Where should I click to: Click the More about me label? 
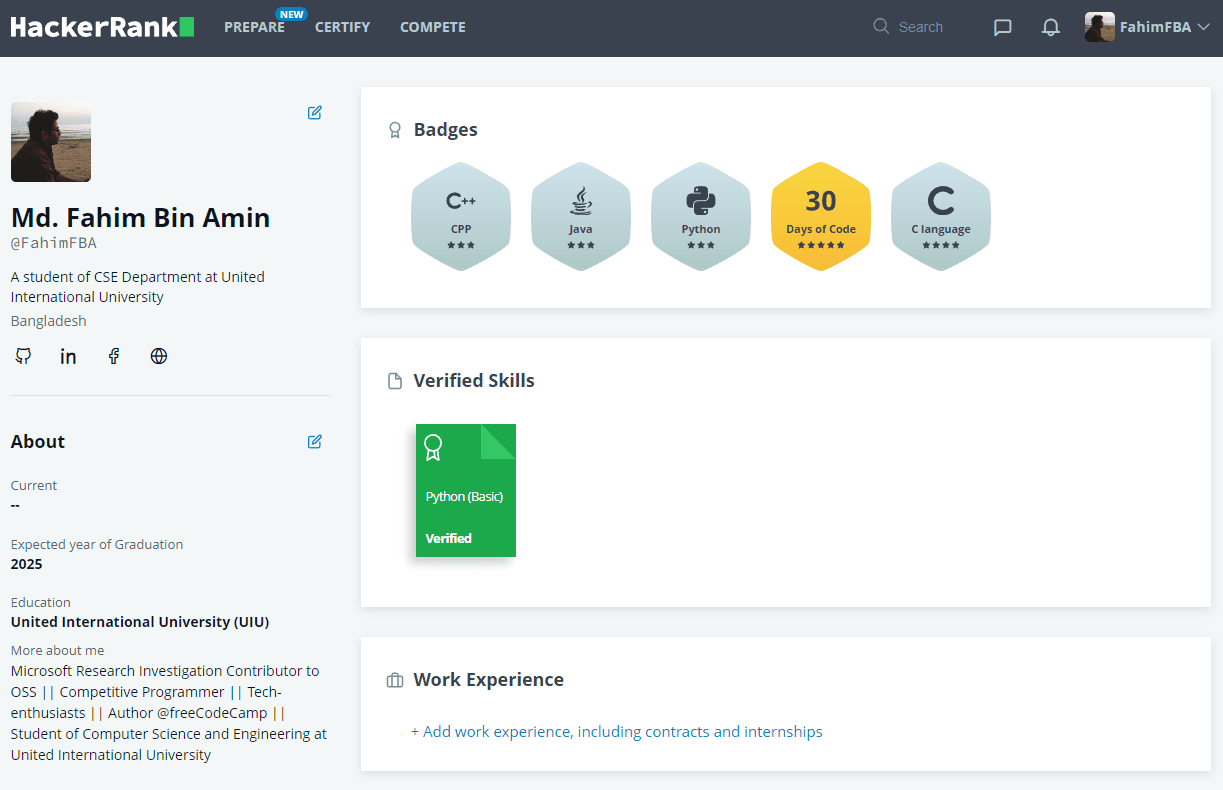(x=58, y=650)
